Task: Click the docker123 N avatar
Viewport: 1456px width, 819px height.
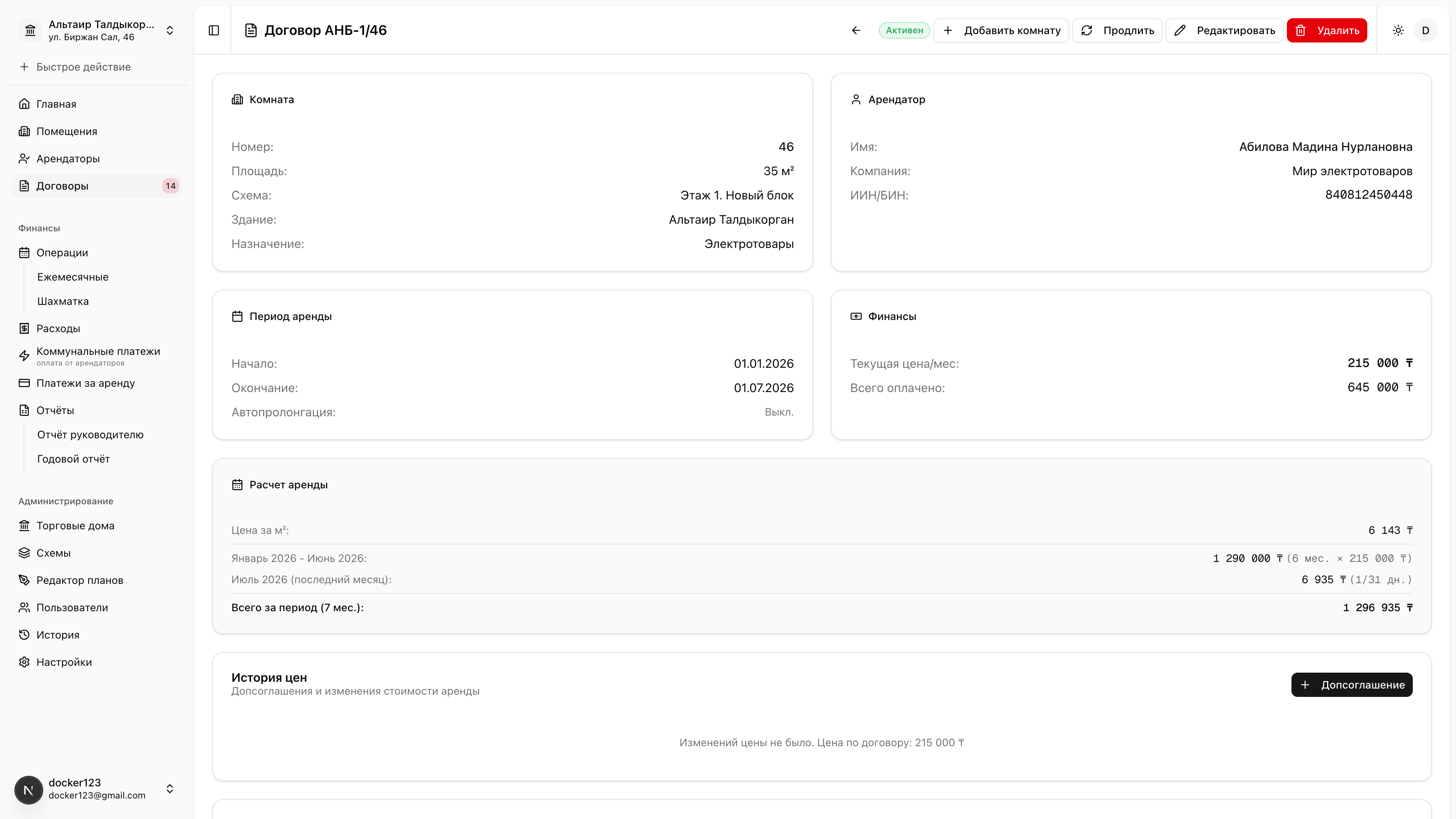Action: click(x=29, y=789)
